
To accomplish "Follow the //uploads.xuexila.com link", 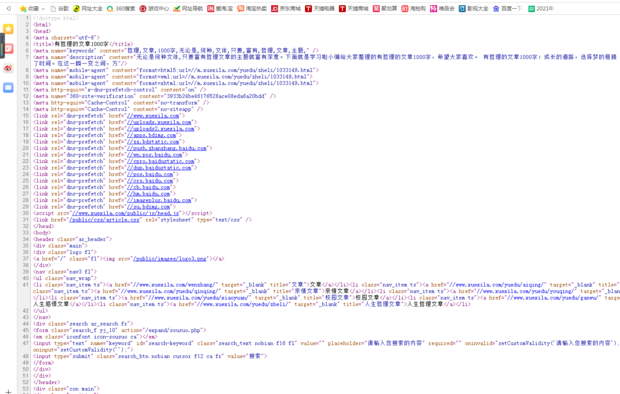I will click(159, 122).
